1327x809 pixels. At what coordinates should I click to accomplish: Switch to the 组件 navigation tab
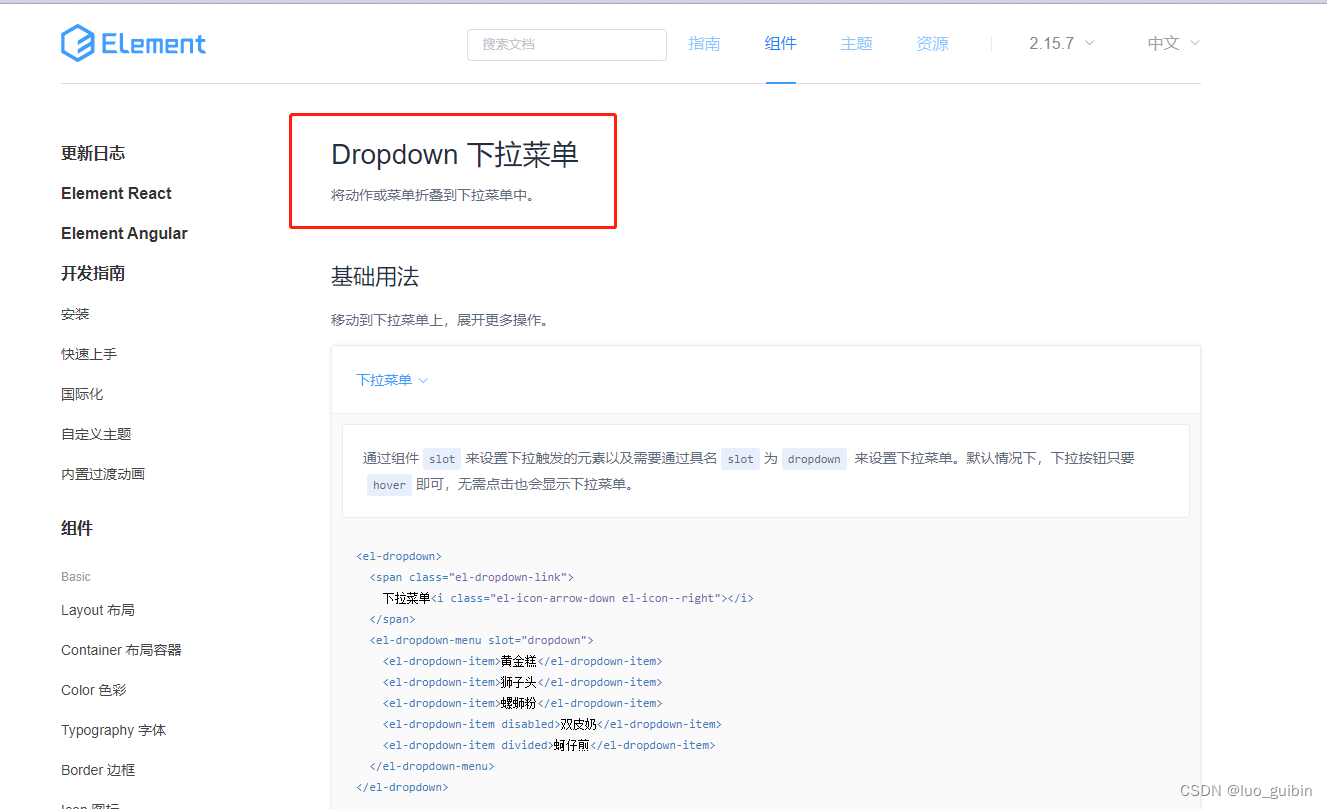[781, 43]
